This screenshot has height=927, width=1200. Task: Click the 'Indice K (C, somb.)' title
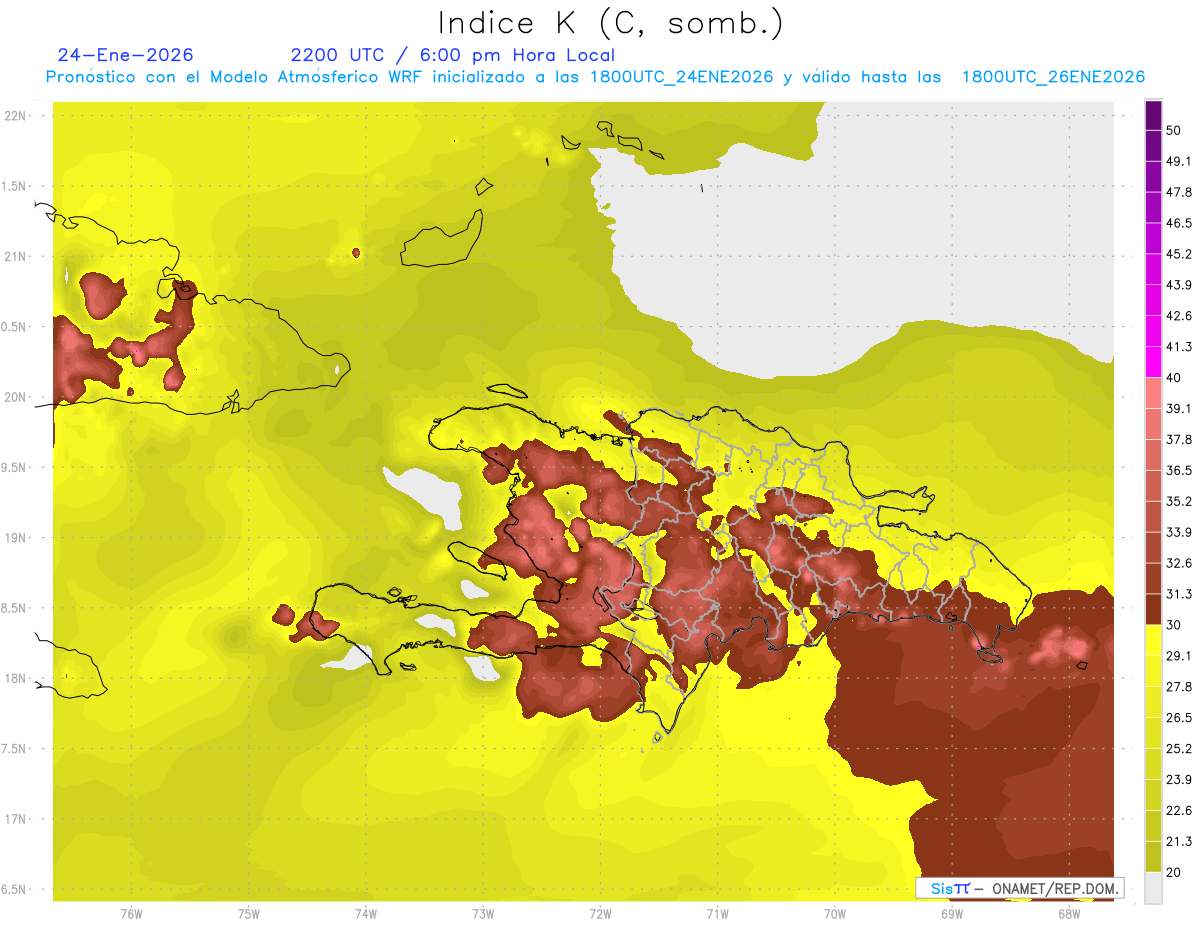click(x=610, y=24)
